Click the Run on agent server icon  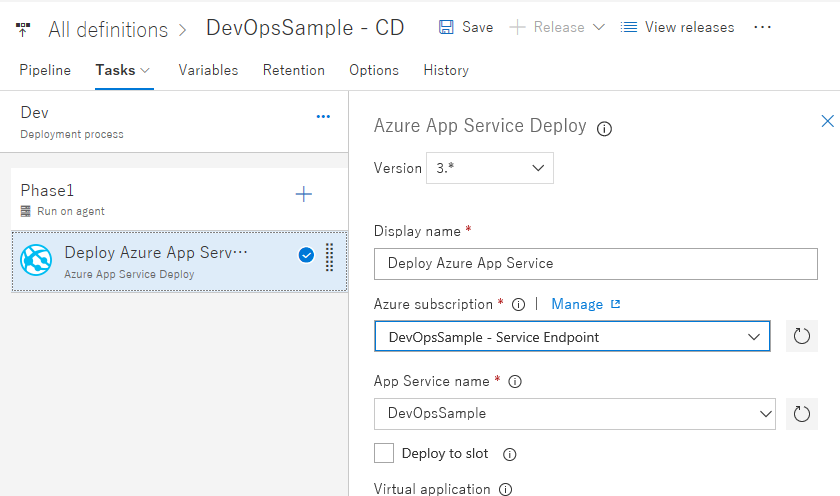[x=26, y=211]
